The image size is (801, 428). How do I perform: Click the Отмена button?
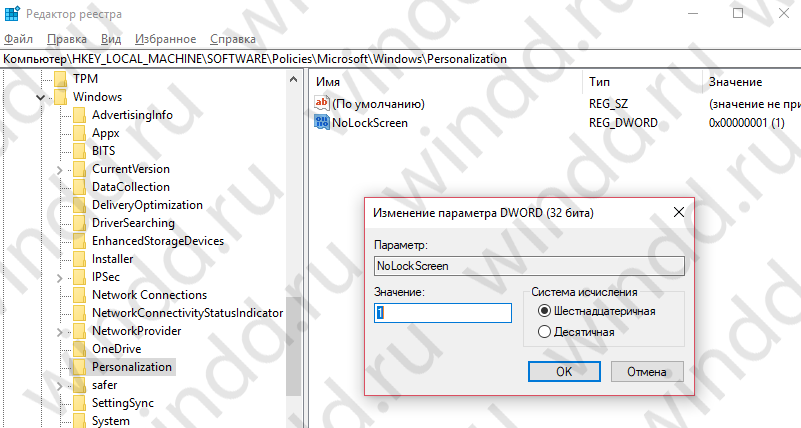click(647, 372)
